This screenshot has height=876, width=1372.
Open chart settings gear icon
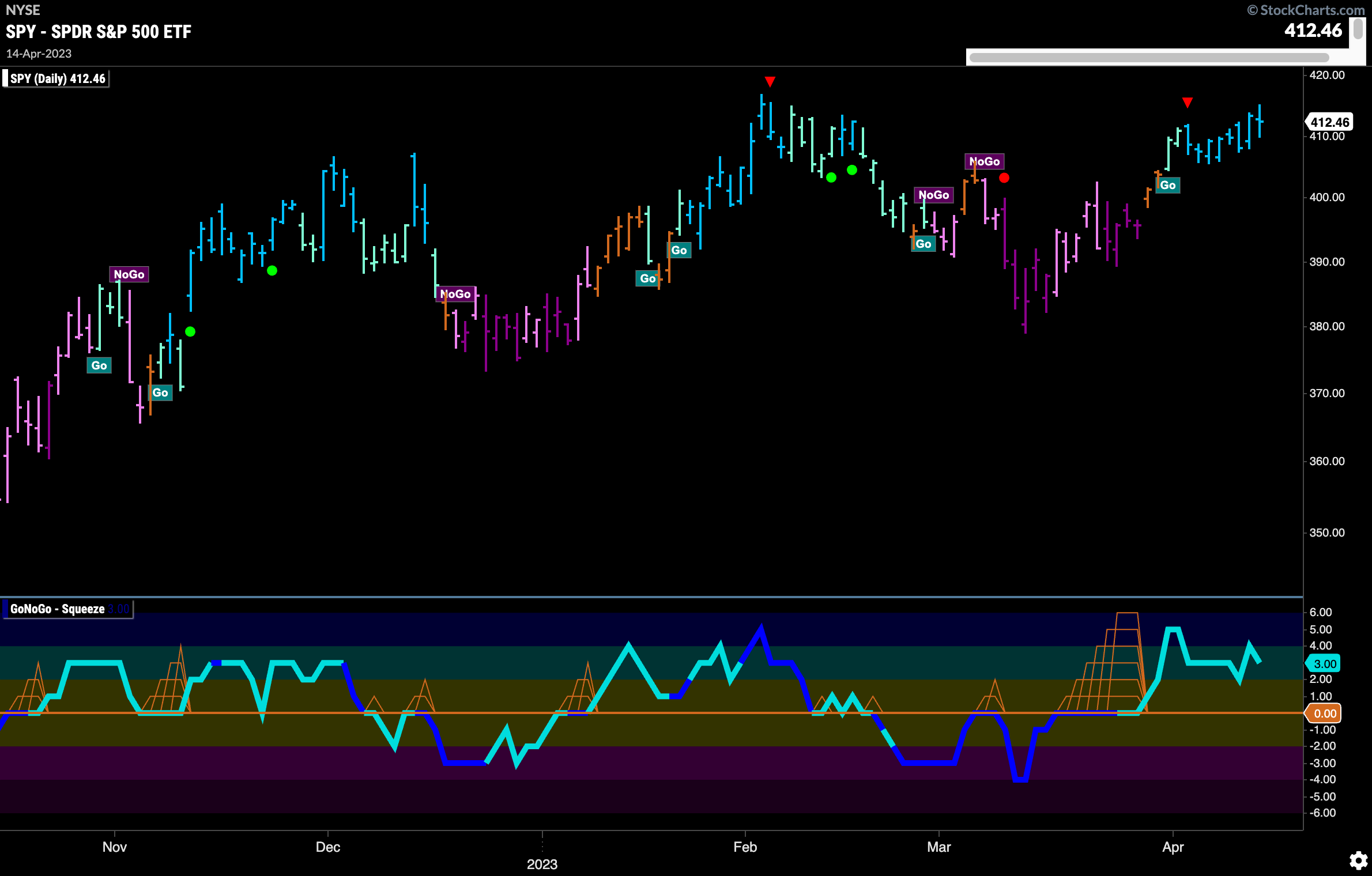(x=1358, y=860)
